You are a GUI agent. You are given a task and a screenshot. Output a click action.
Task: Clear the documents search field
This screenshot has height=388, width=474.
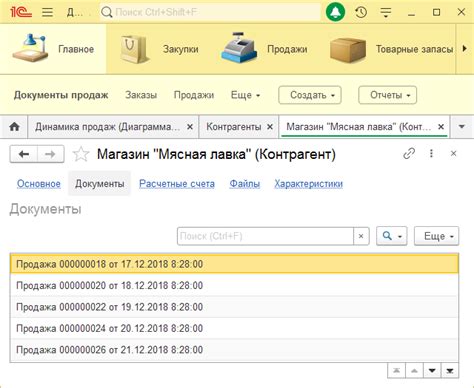click(361, 236)
